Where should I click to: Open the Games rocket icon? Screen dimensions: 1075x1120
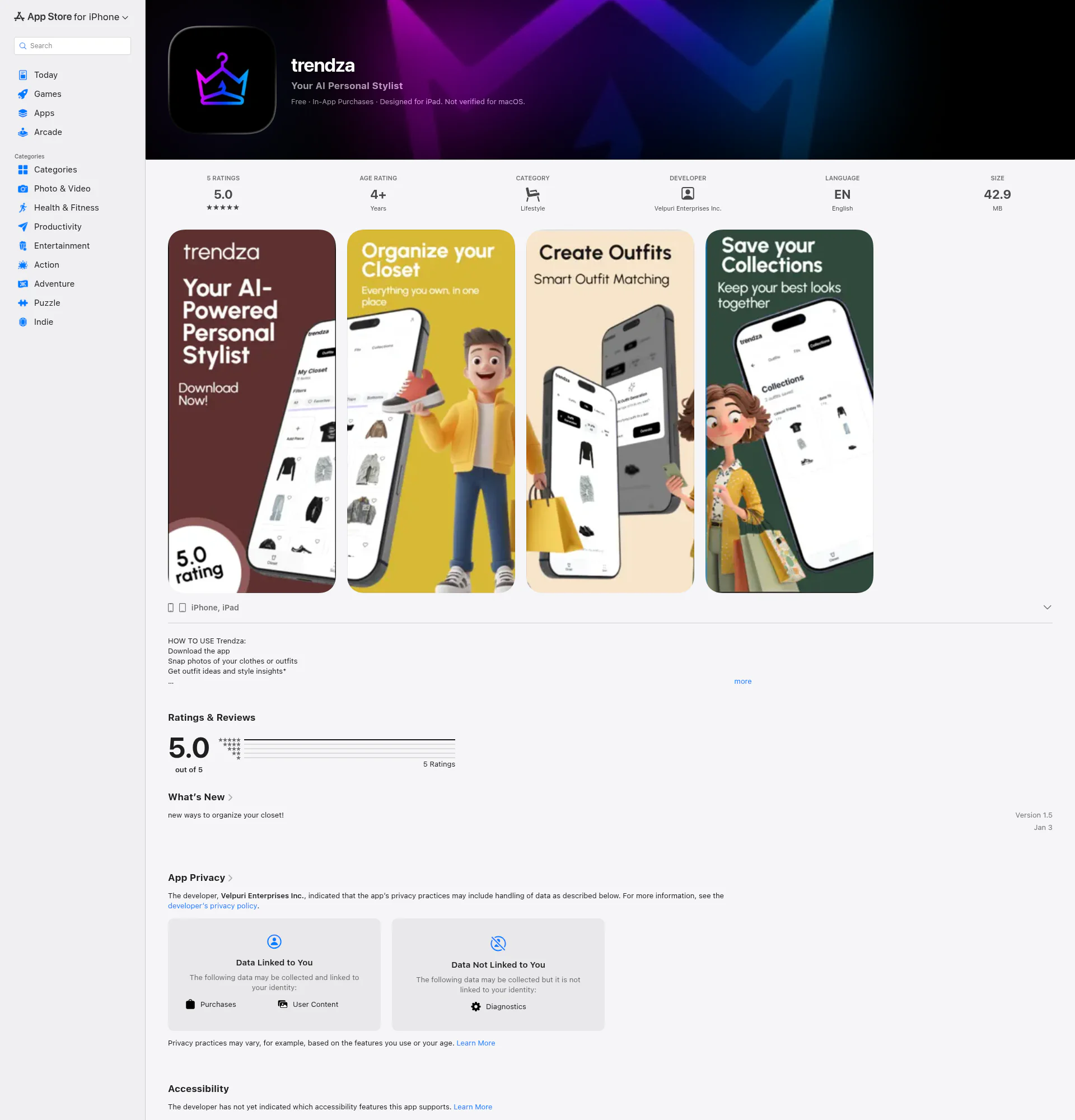click(23, 94)
